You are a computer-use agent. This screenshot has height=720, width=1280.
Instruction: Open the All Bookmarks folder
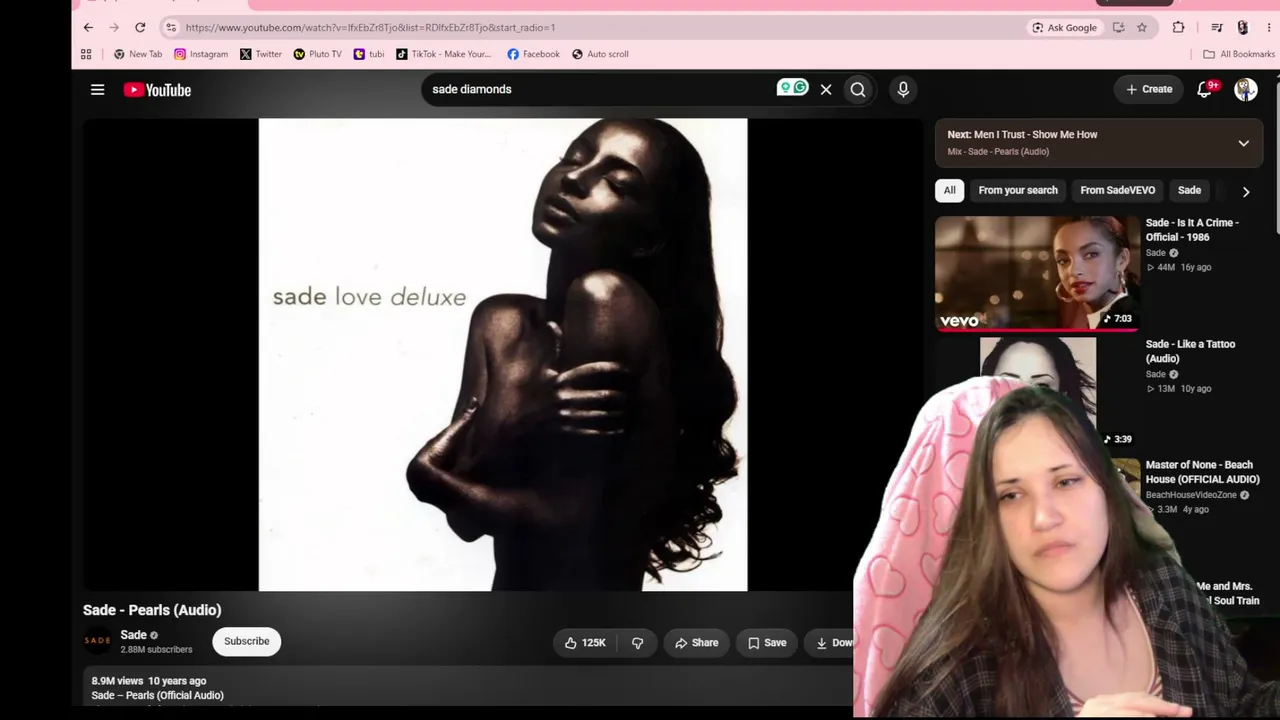click(1239, 54)
